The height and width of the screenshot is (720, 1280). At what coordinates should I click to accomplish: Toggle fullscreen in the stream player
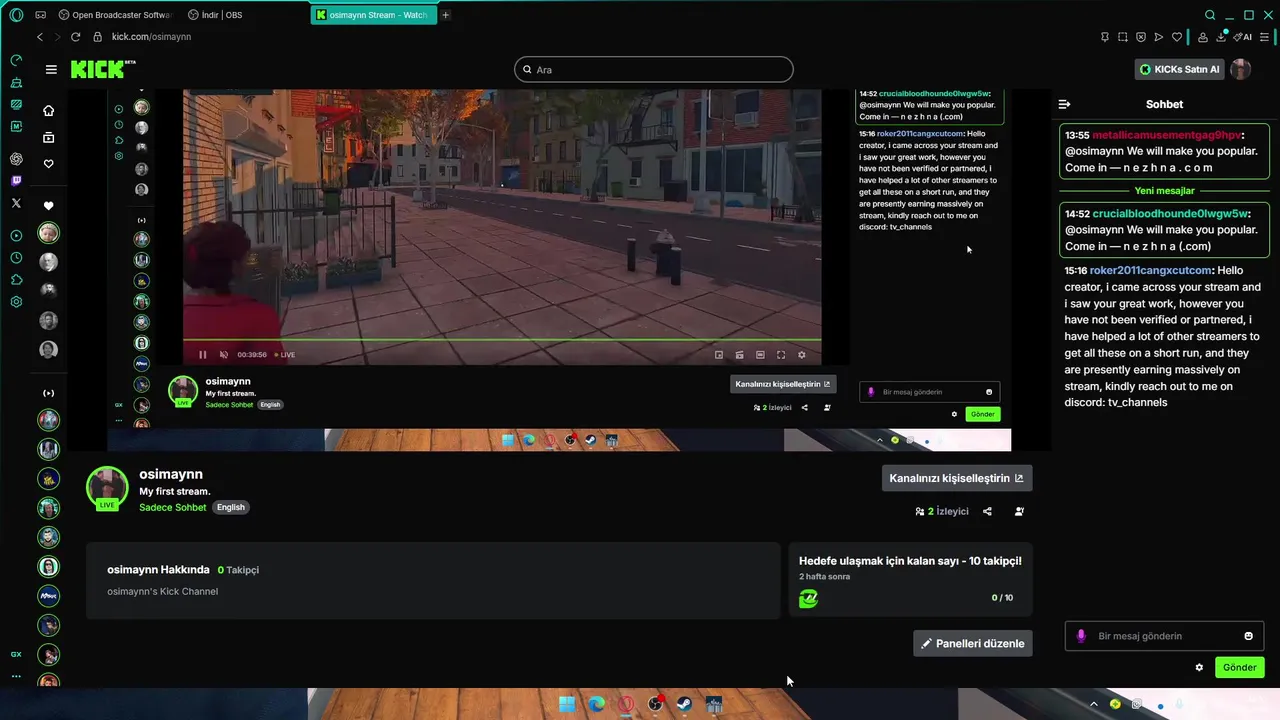tap(781, 354)
